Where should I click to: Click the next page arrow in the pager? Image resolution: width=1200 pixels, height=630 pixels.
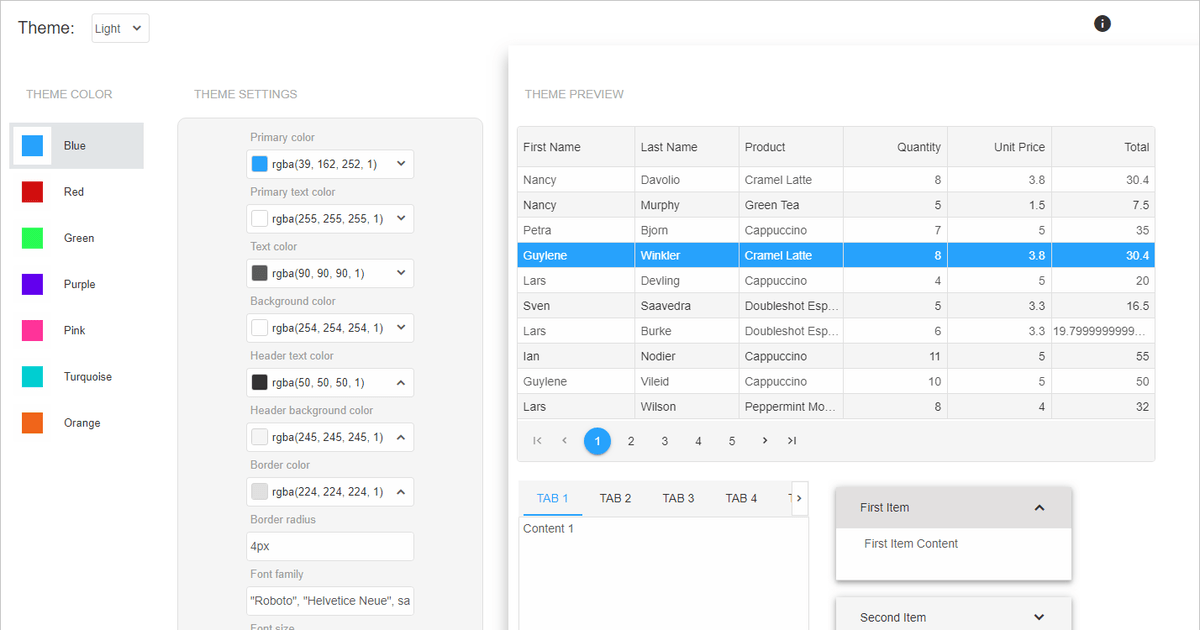point(765,440)
